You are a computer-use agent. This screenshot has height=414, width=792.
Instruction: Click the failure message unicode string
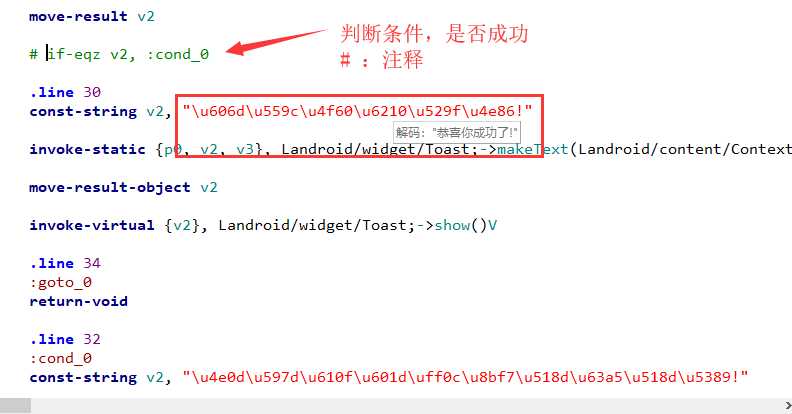(x=465, y=377)
